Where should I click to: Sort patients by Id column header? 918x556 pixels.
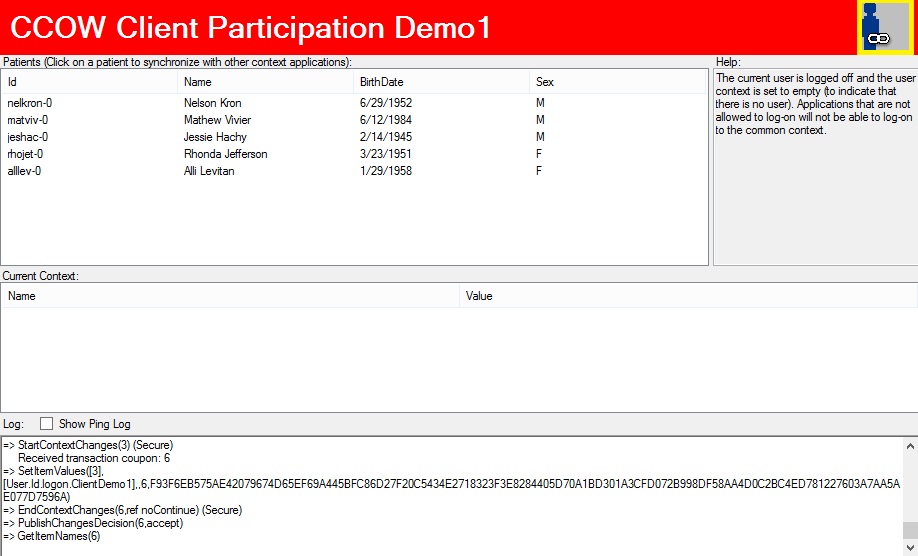point(90,82)
